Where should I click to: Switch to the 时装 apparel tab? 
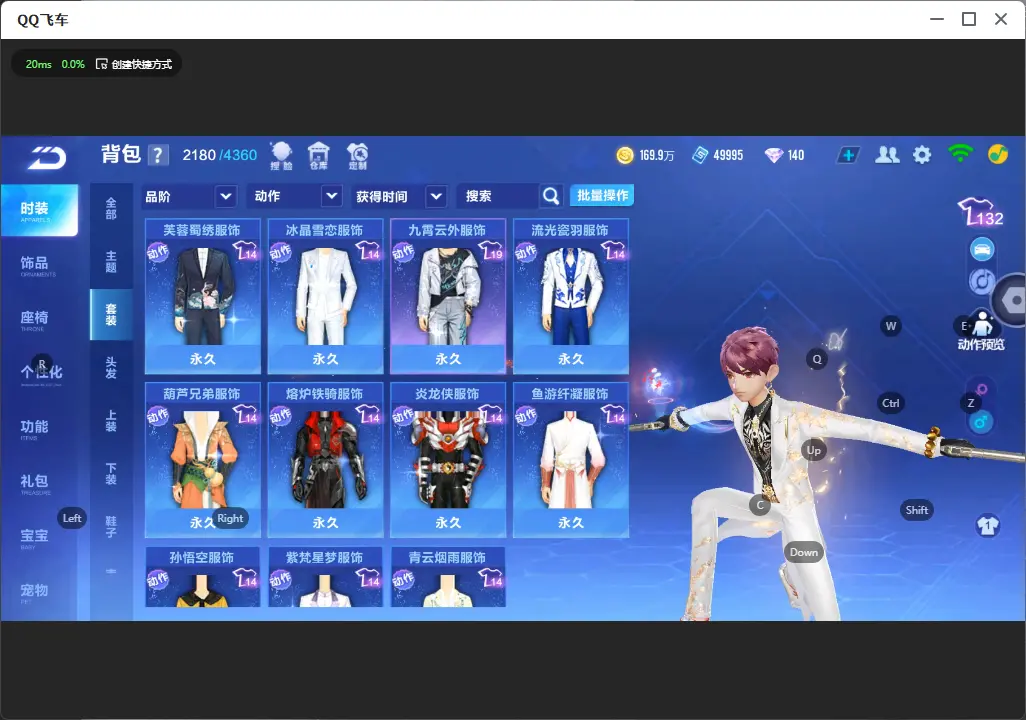39,210
